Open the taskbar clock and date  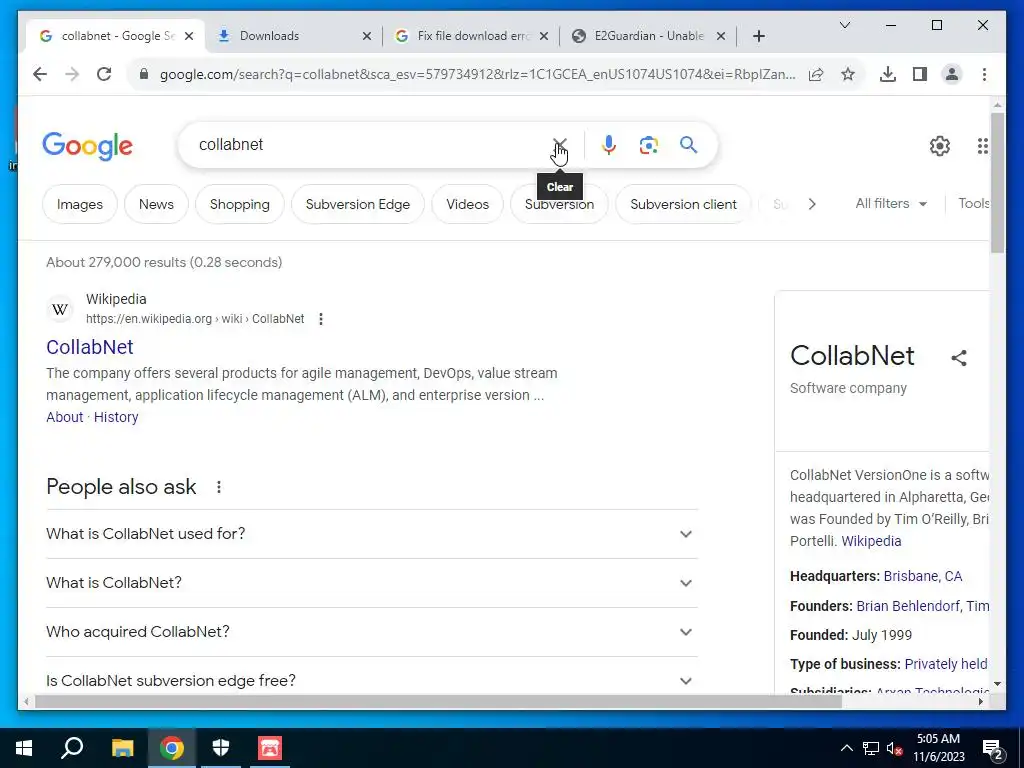tap(938, 748)
